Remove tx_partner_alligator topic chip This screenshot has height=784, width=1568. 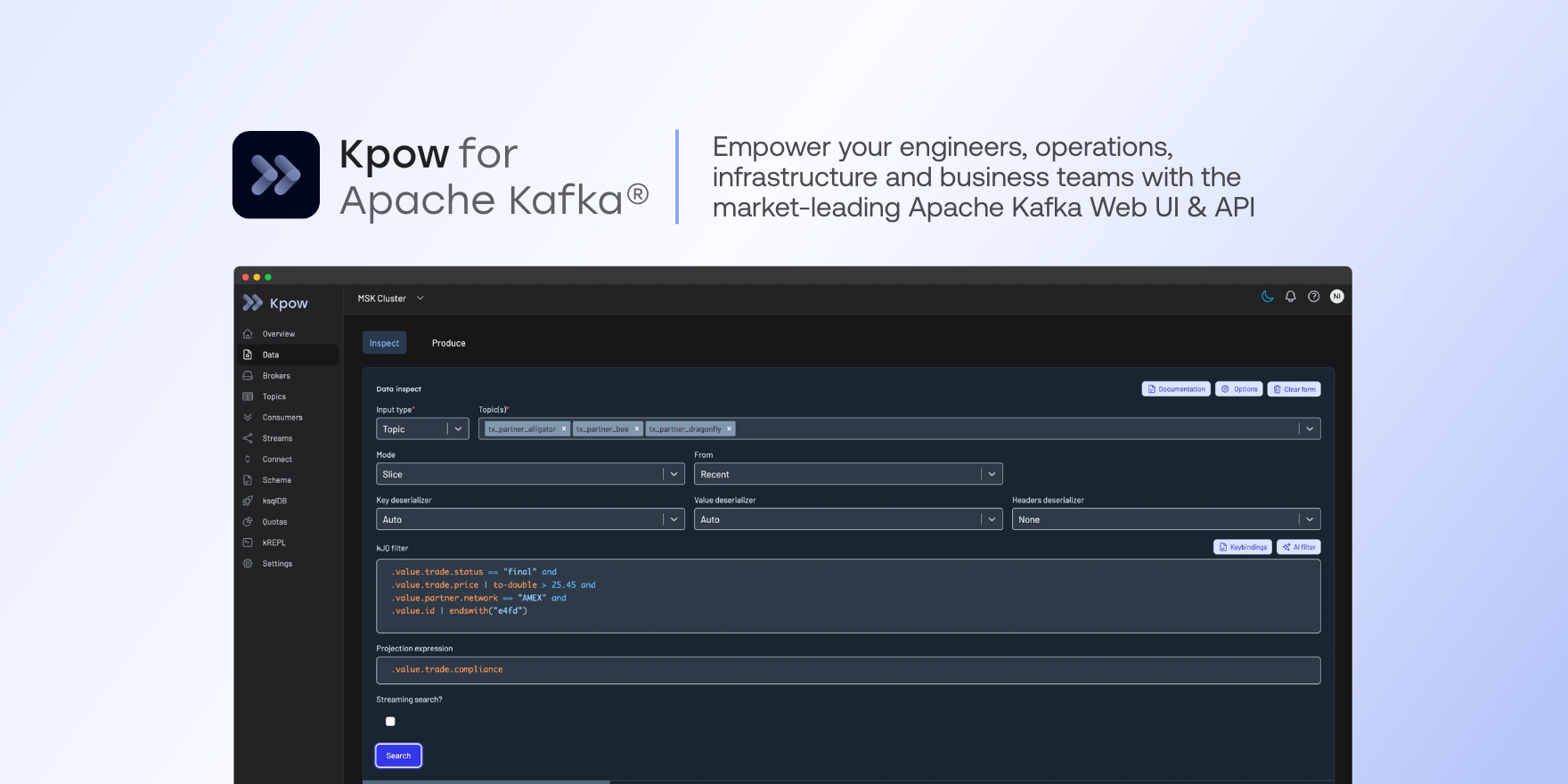tap(564, 429)
